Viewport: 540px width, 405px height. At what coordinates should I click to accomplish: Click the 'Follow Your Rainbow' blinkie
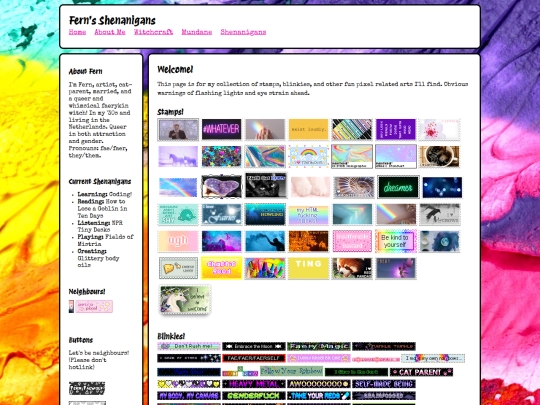coord(291,371)
